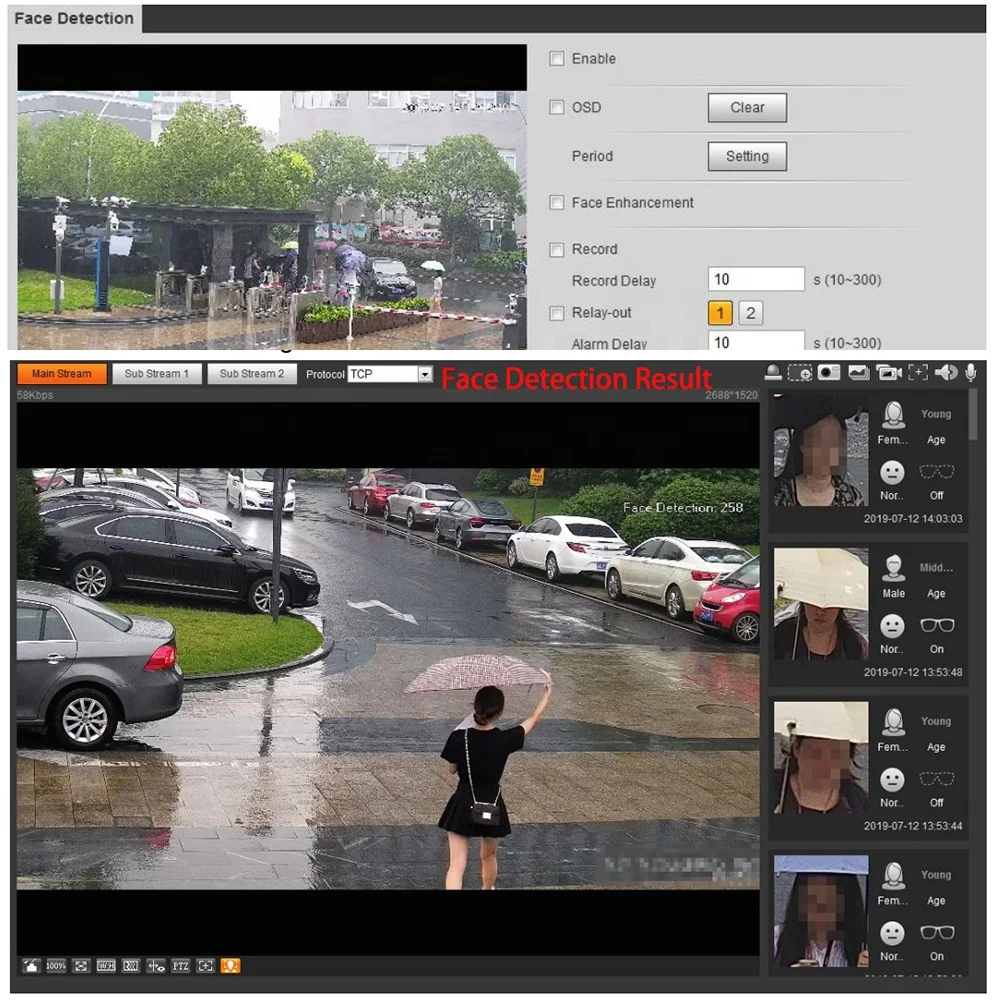Enable the Face Detection feature checkbox
The image size is (1000, 1000).
(x=557, y=59)
